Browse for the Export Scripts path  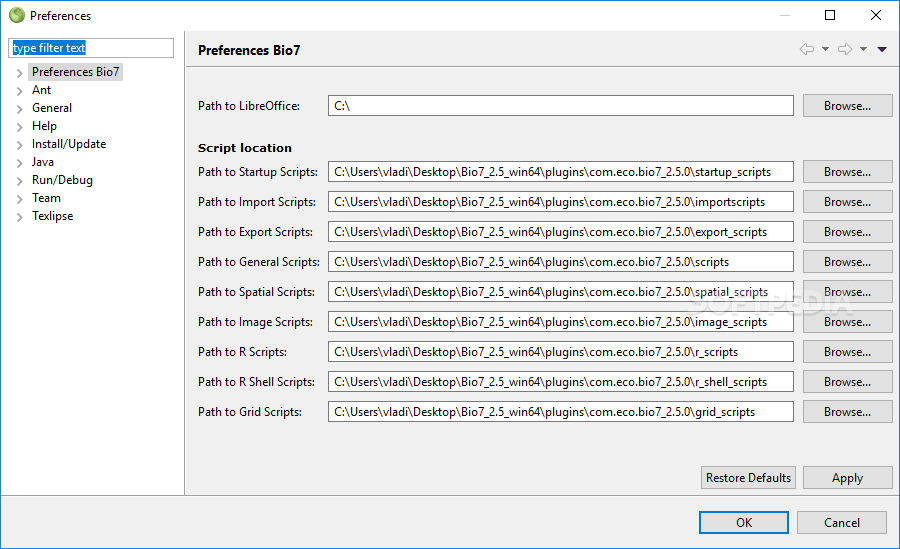point(847,231)
